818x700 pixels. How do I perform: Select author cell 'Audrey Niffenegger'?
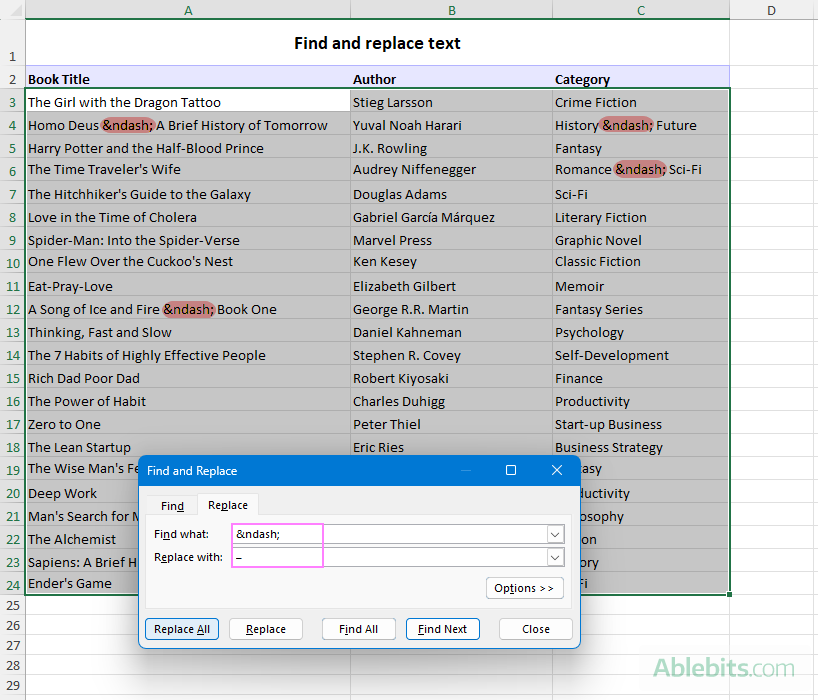click(452, 170)
